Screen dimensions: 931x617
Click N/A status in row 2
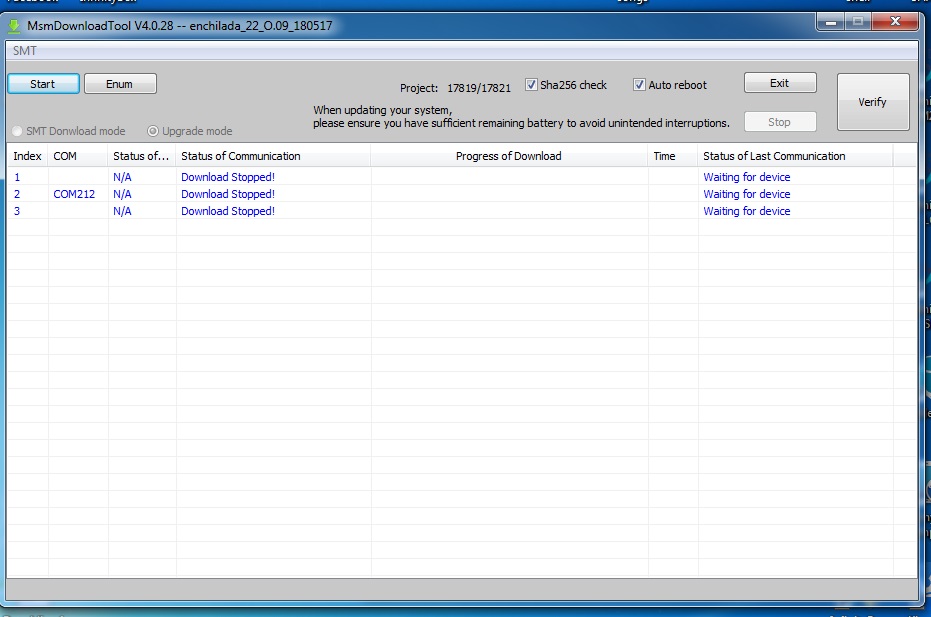coord(122,194)
